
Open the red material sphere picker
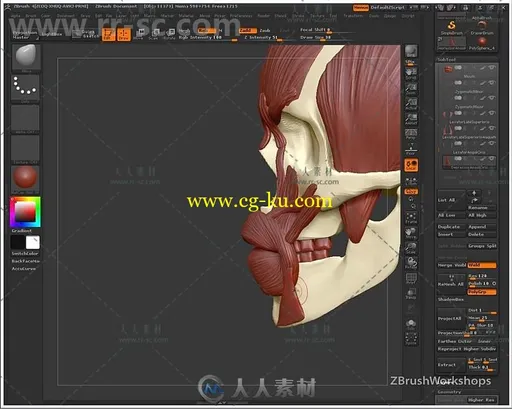[x=25, y=178]
